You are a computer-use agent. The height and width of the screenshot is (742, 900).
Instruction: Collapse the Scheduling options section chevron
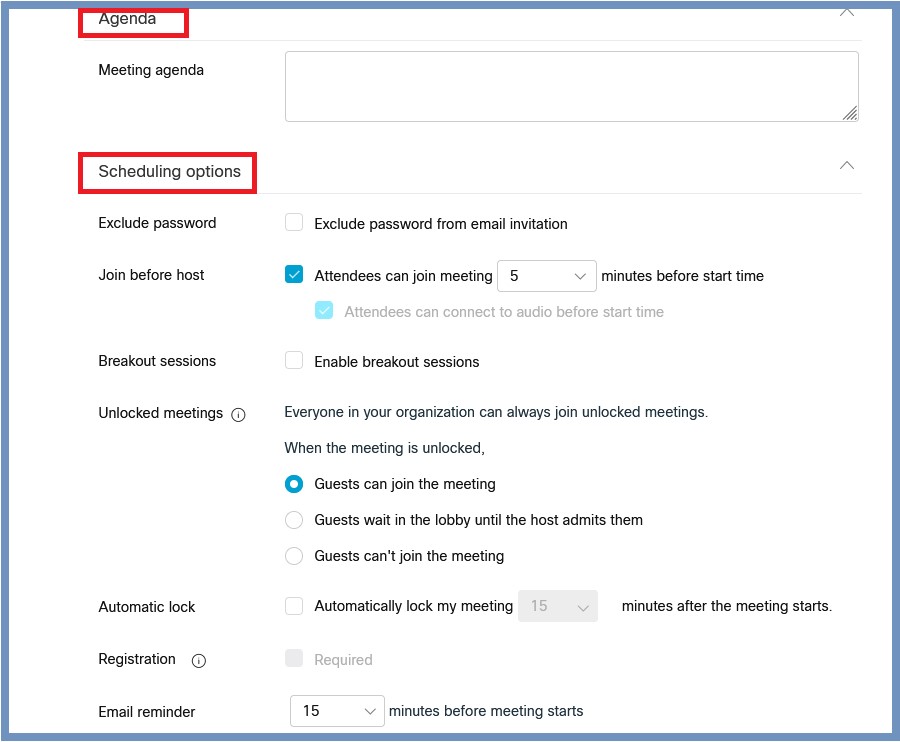click(x=846, y=166)
